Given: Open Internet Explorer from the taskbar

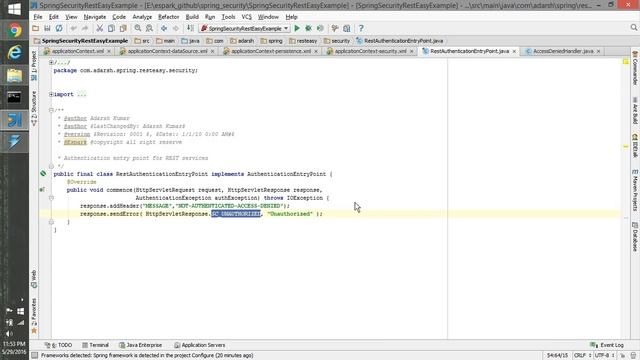Looking at the screenshot, I should [x=14, y=53].
